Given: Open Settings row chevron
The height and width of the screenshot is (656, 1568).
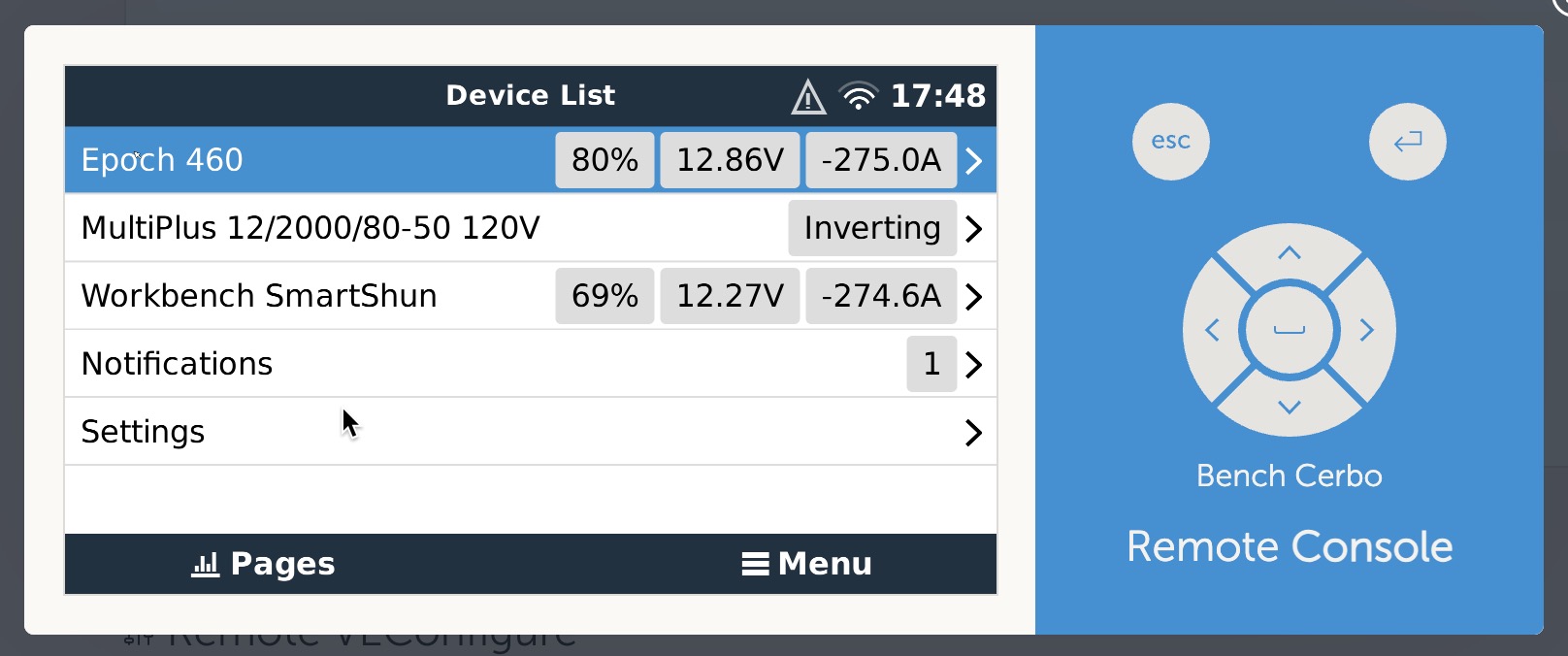Looking at the screenshot, I should (974, 432).
